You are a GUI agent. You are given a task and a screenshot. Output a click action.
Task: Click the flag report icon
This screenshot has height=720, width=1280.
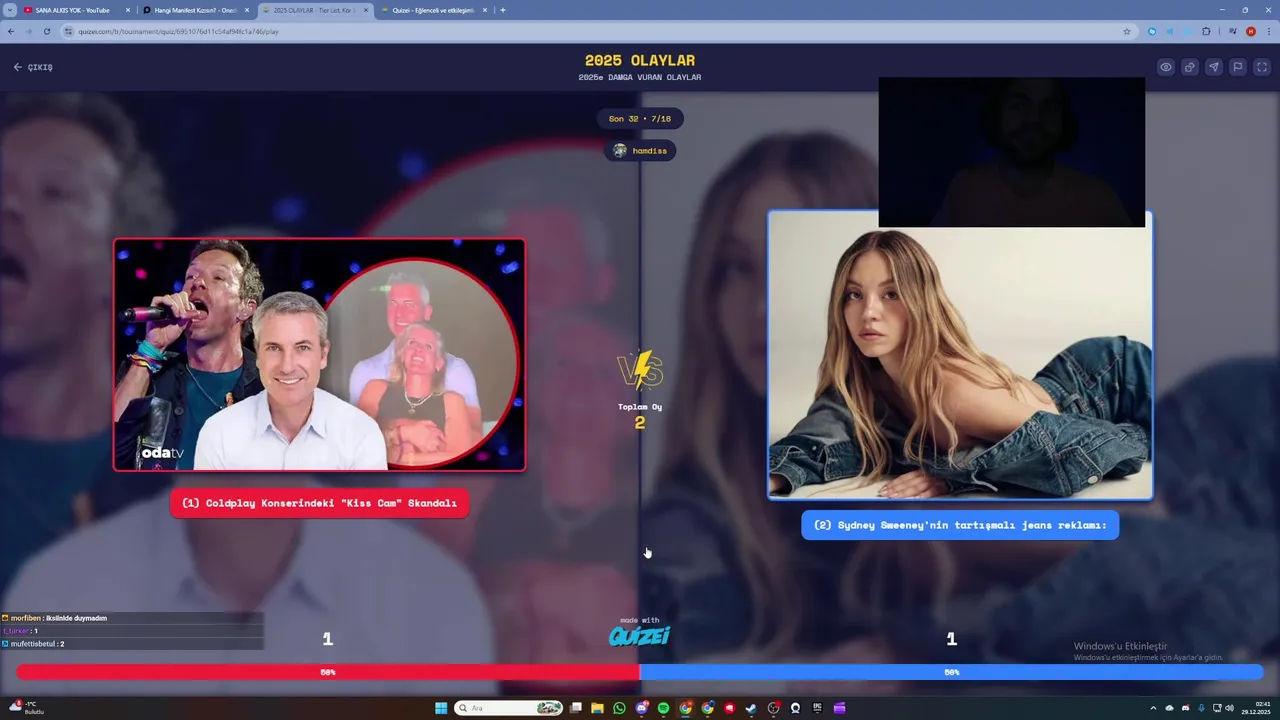[x=1238, y=67]
